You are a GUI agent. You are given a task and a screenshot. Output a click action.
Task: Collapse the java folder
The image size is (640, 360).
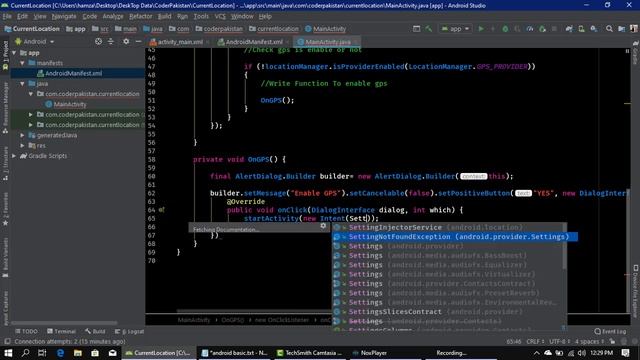tap(22, 83)
